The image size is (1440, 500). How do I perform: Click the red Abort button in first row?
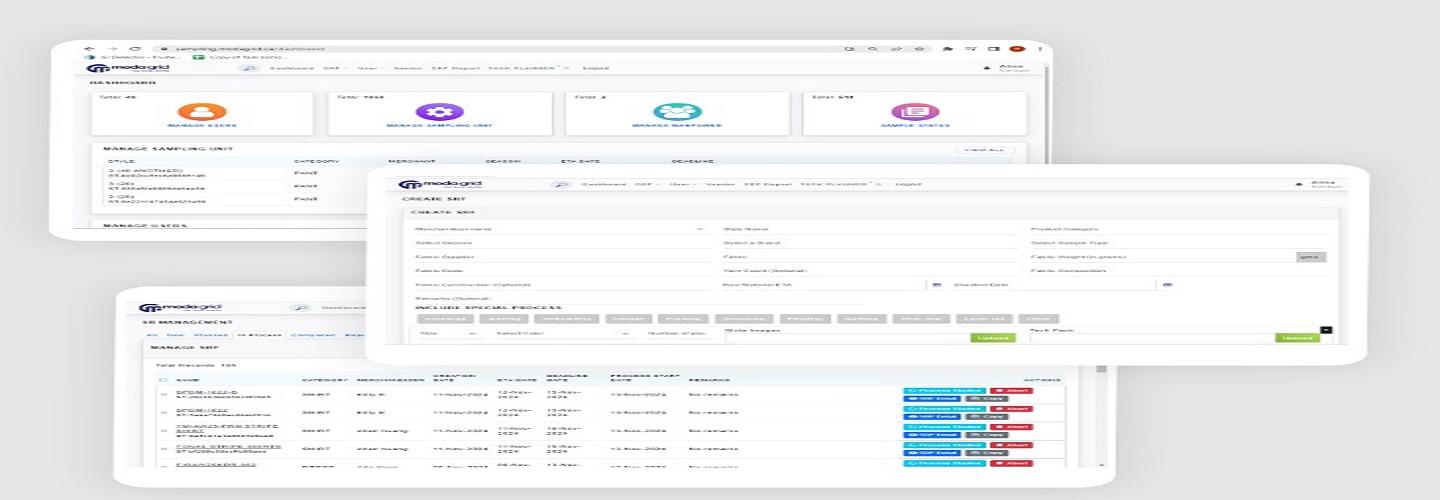(1013, 391)
